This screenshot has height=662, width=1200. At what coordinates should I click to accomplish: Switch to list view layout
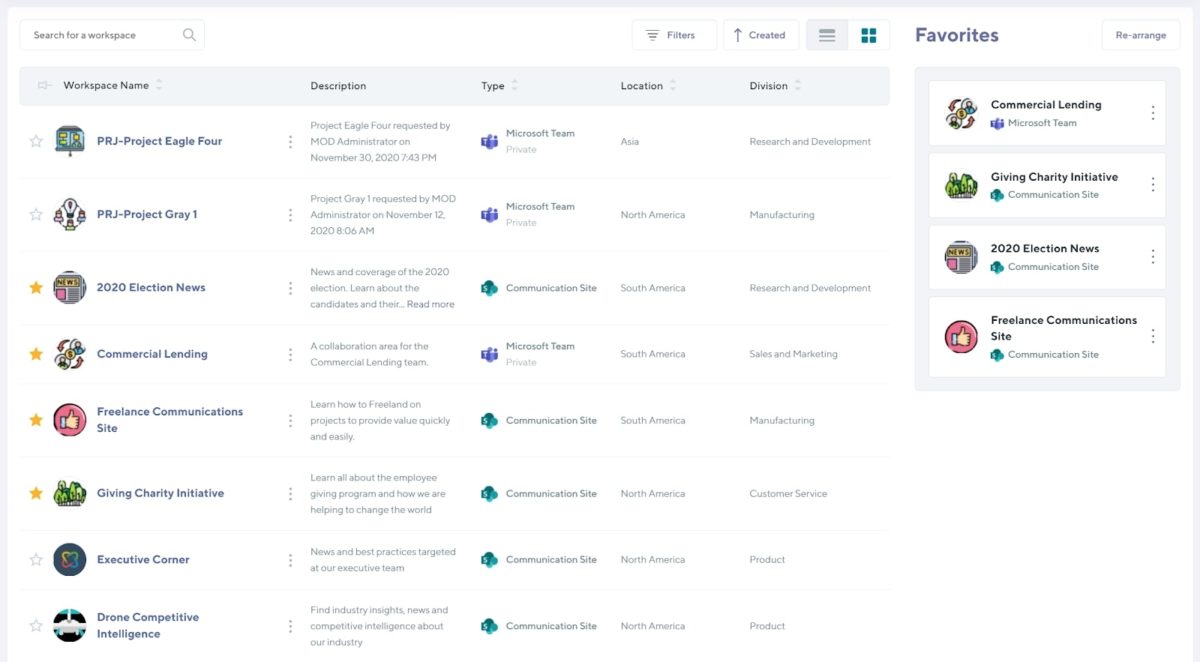(826, 34)
